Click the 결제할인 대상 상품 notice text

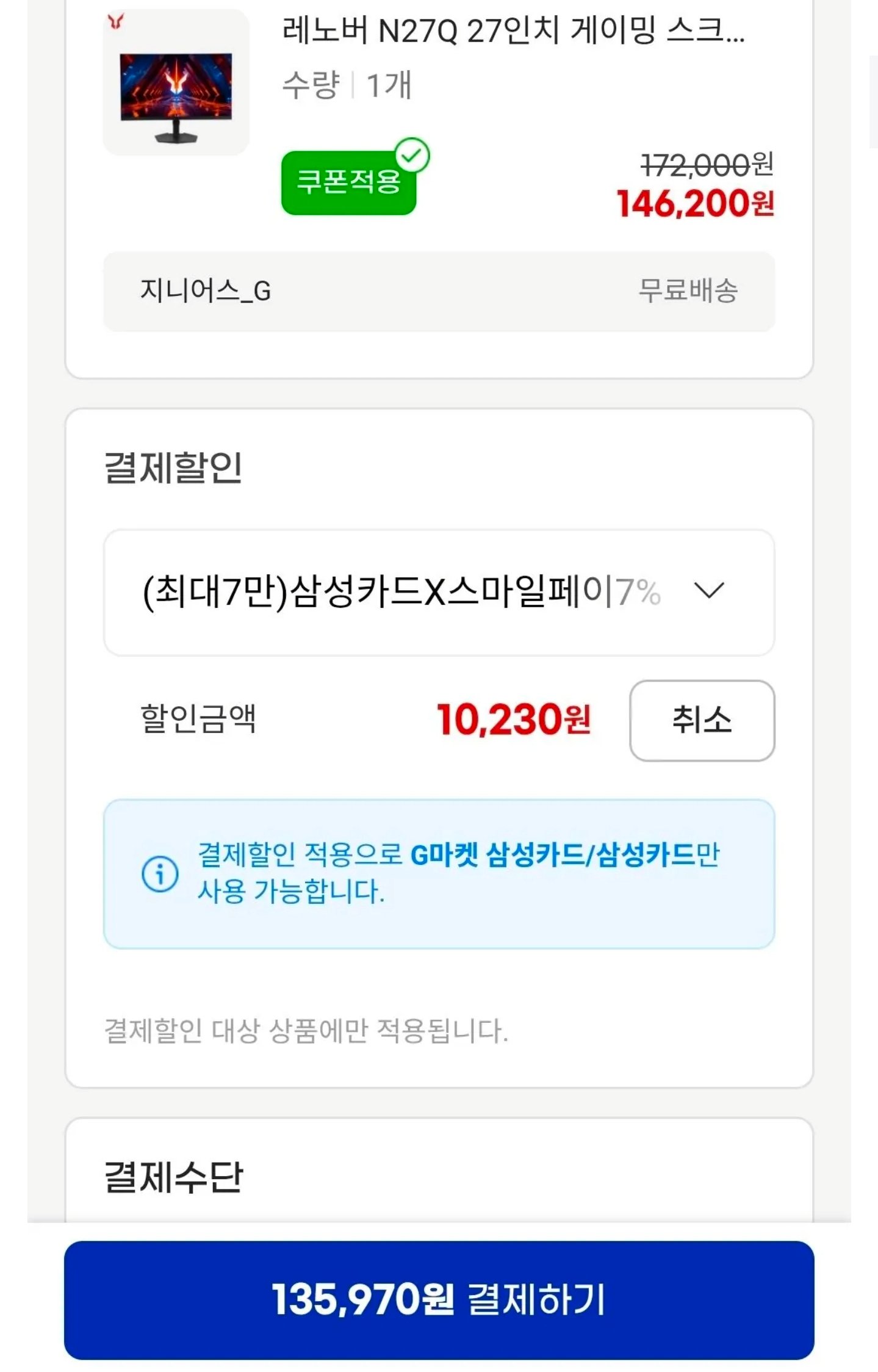pos(306,1031)
